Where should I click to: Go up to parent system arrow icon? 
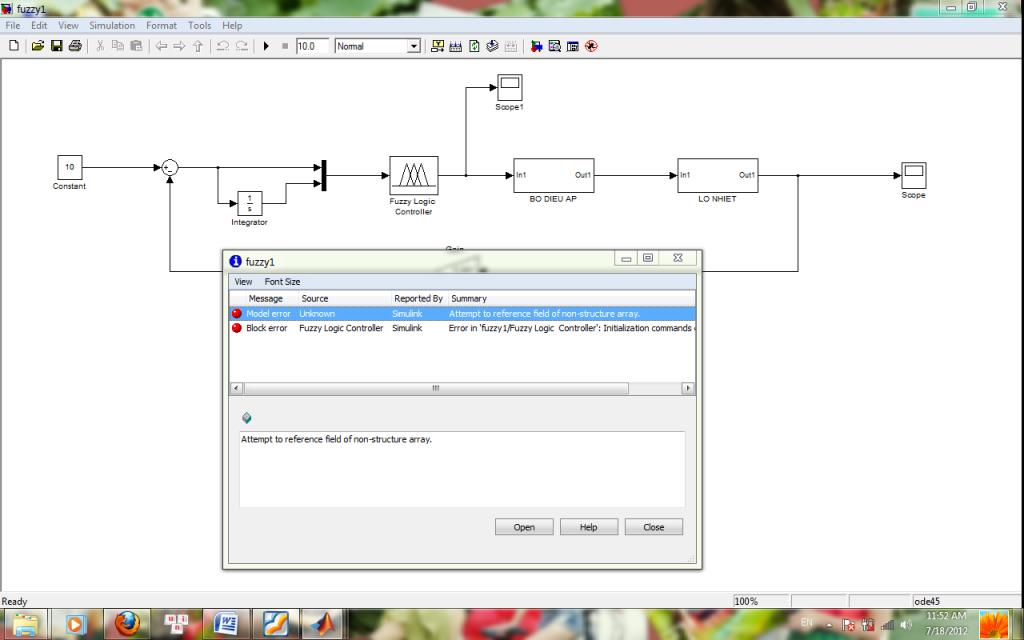[198, 46]
